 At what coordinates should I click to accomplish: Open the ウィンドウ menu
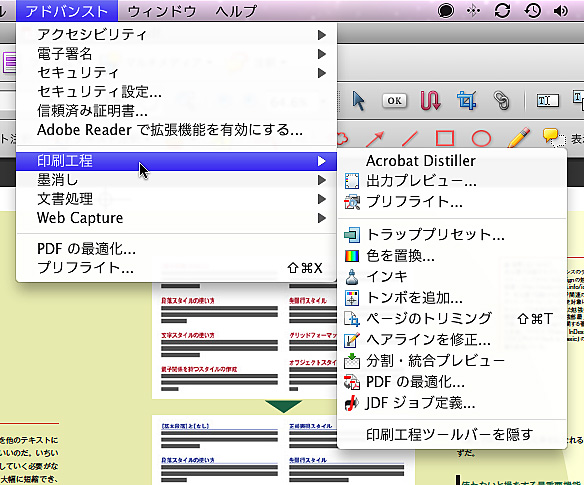point(162,11)
